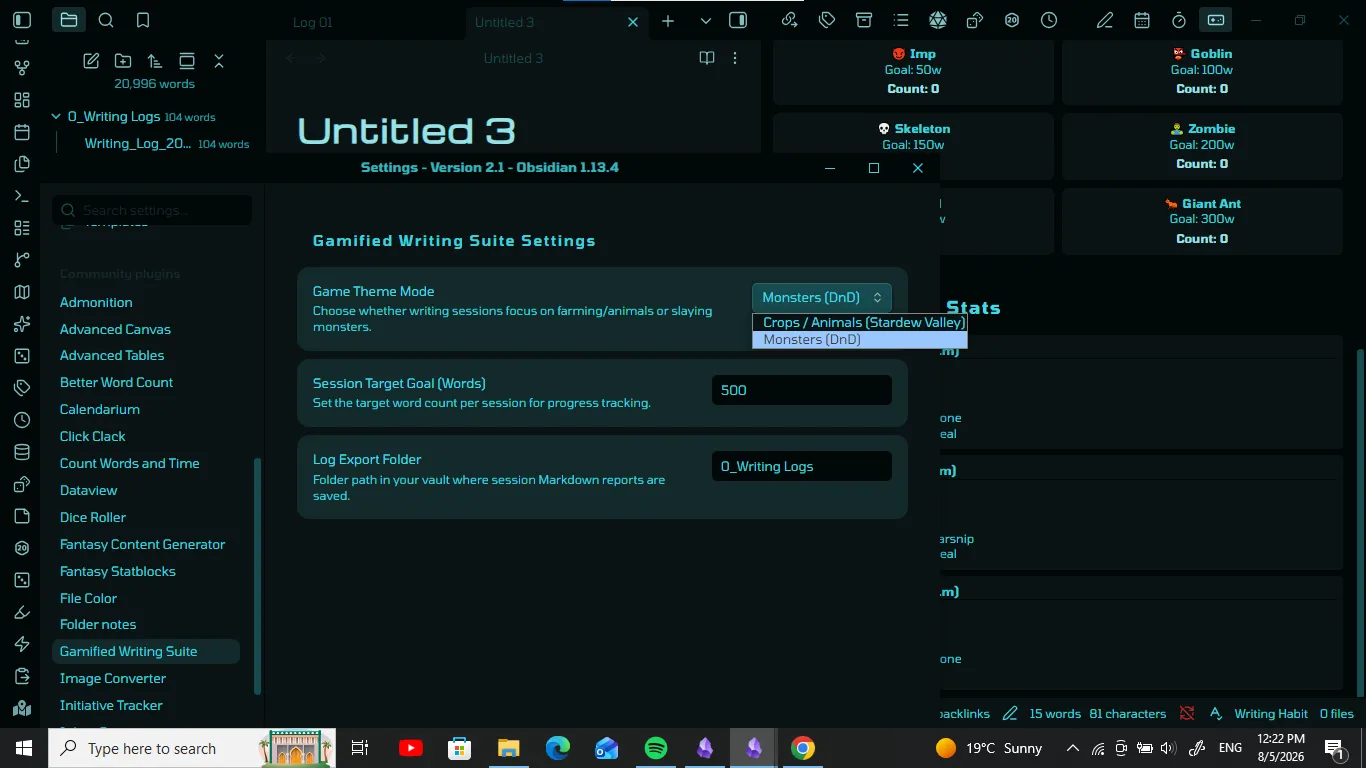Toggle reading view book icon
Image resolution: width=1366 pixels, height=768 pixels.
[707, 58]
